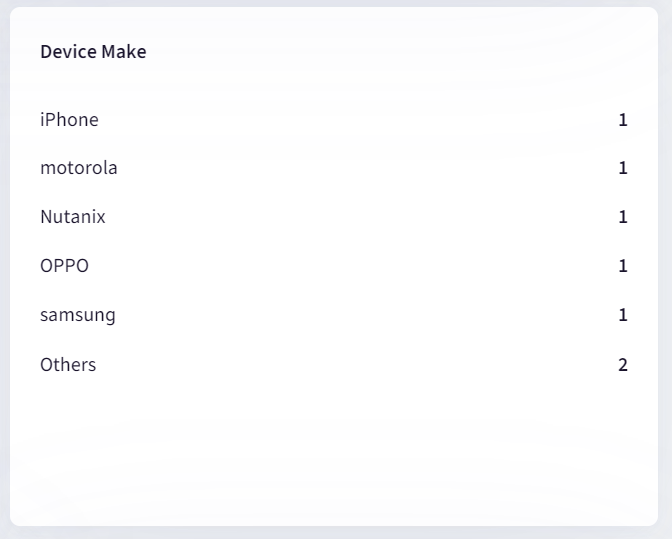
Task: Click the count value next to motorola
Action: (x=623, y=168)
